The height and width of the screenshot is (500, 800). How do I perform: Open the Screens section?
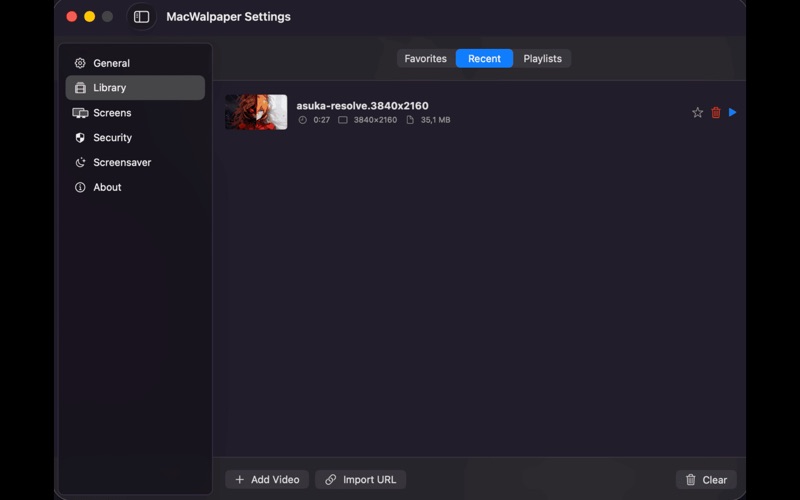coord(135,113)
